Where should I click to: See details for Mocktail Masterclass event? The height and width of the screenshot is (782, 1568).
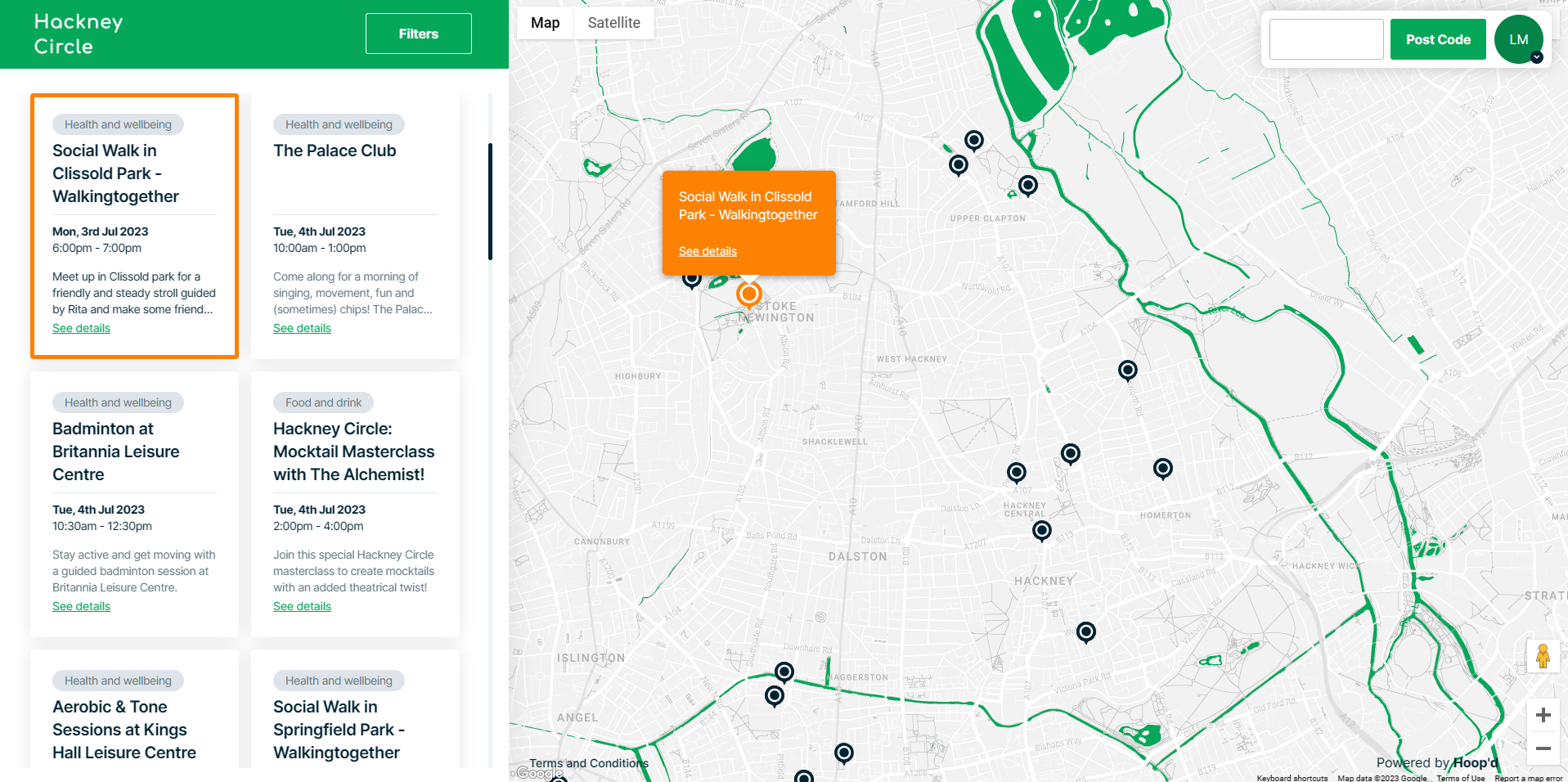click(x=302, y=606)
